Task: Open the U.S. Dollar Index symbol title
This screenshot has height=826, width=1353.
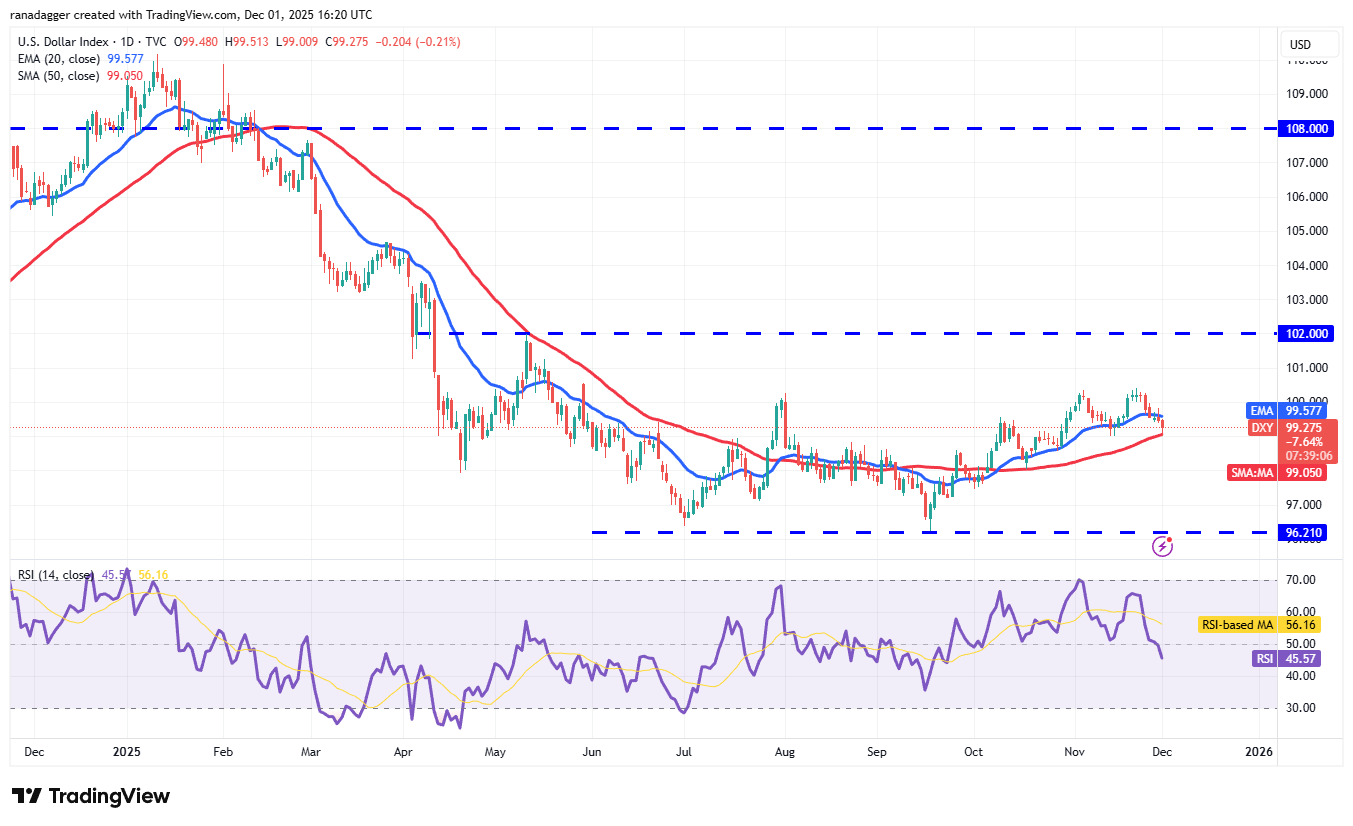Action: pos(65,42)
